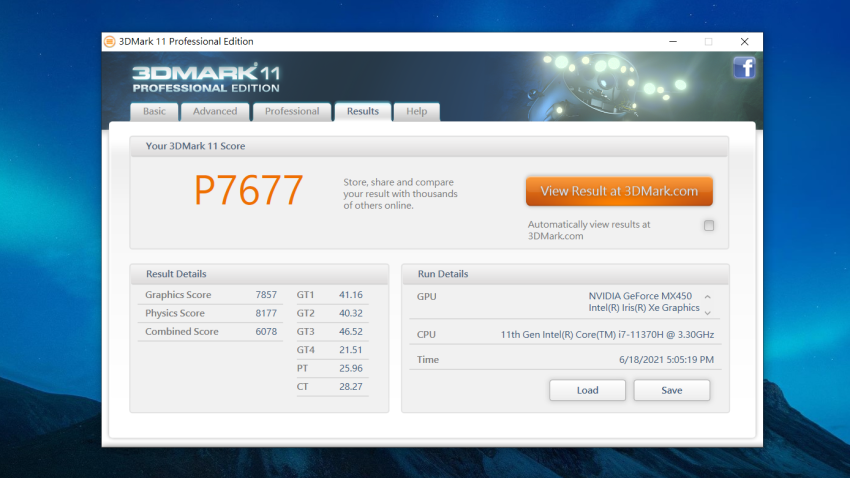This screenshot has height=478, width=850.
Task: Minimize the 3DMark 11 window
Action: click(x=673, y=42)
